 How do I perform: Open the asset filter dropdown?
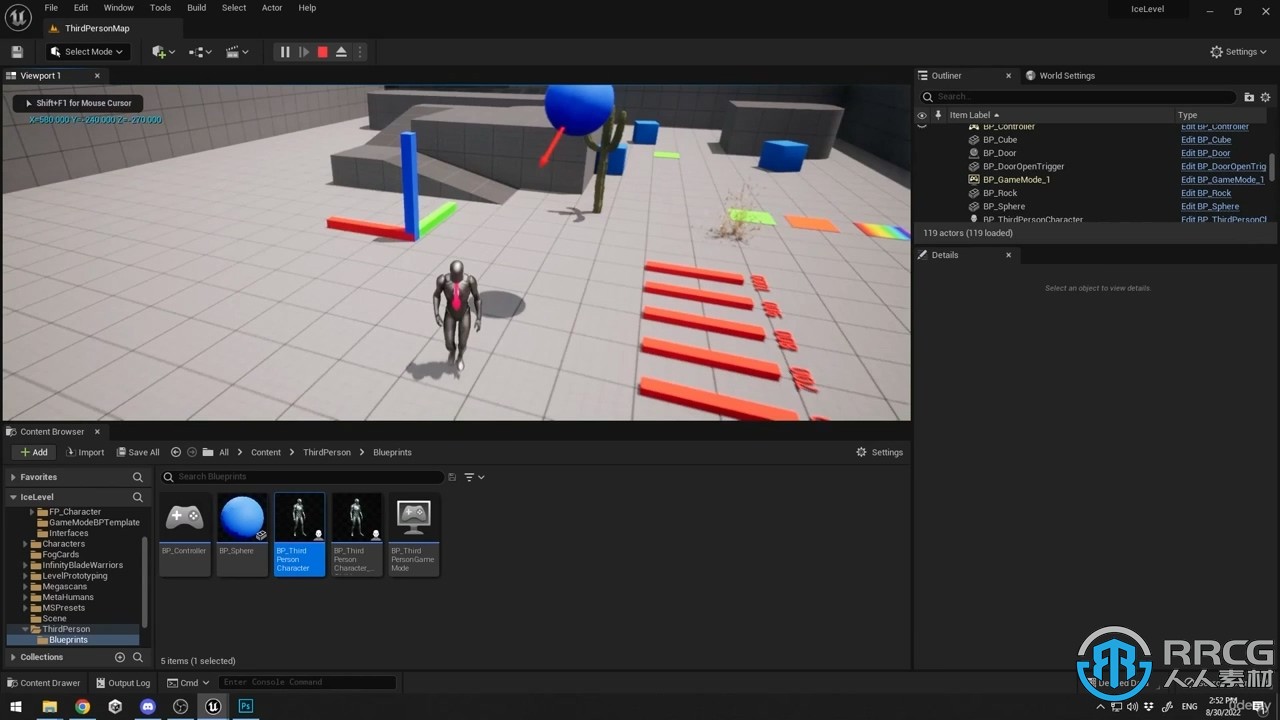(x=474, y=477)
